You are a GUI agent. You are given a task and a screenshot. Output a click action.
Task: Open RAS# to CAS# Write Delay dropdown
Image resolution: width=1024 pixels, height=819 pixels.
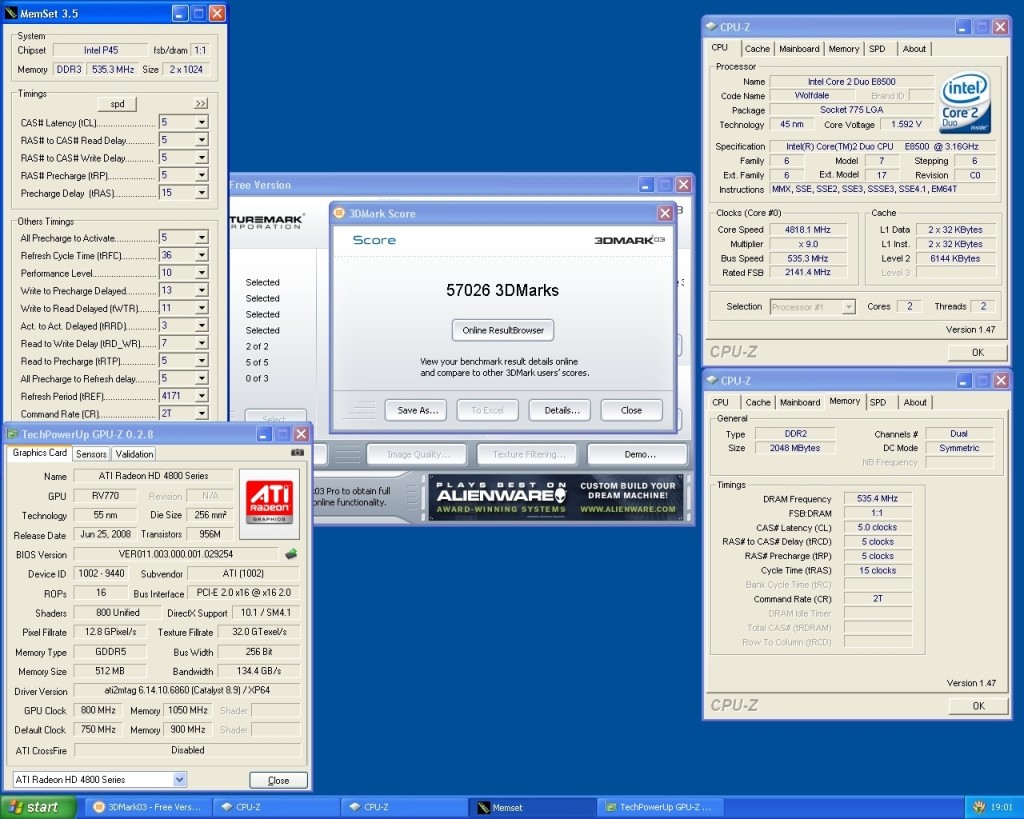[202, 157]
